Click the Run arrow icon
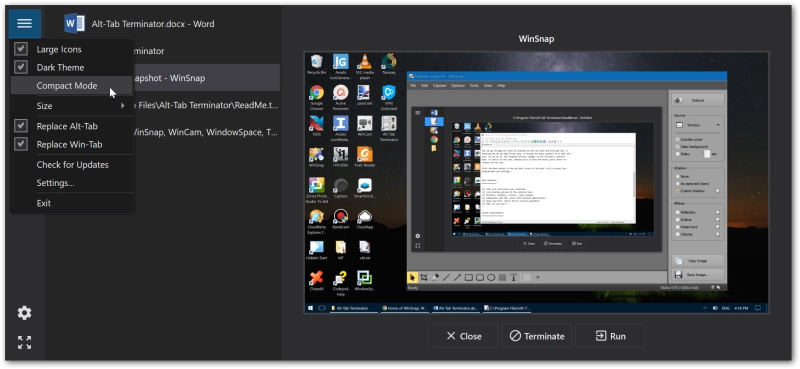Image resolution: width=800 pixels, height=369 pixels. tap(601, 336)
